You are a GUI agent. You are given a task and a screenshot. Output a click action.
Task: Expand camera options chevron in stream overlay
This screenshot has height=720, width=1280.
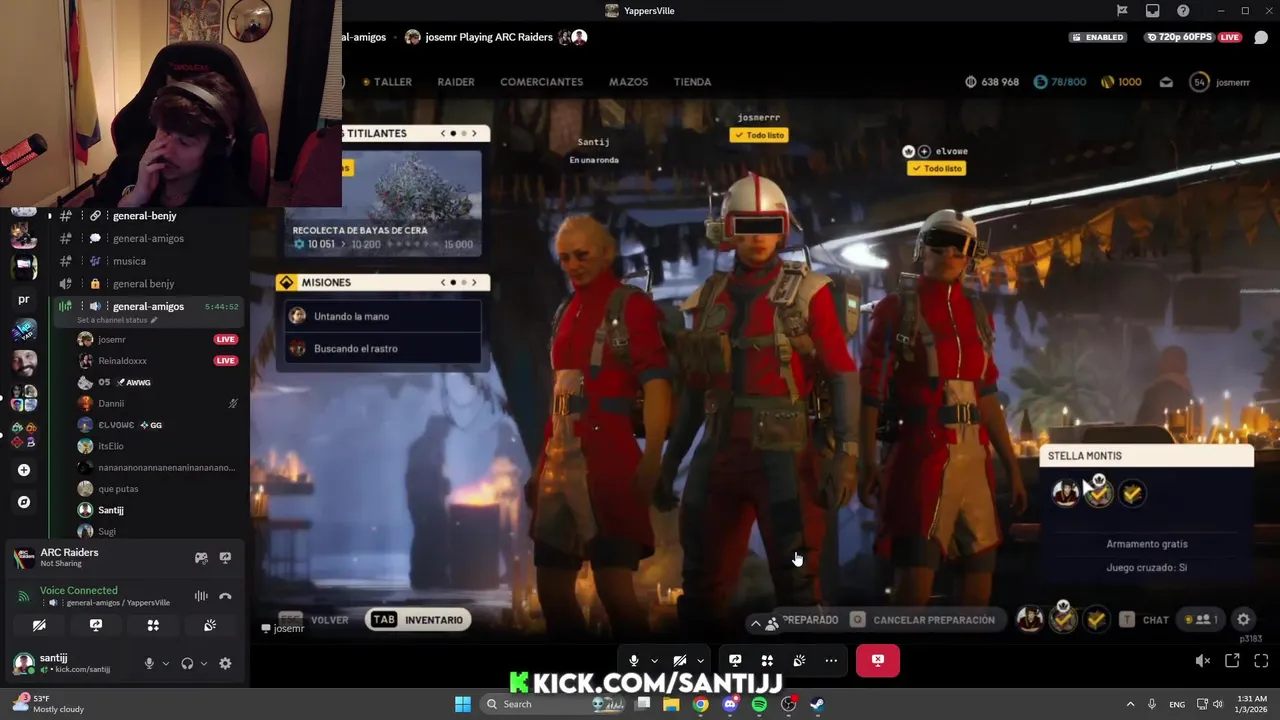(700, 660)
